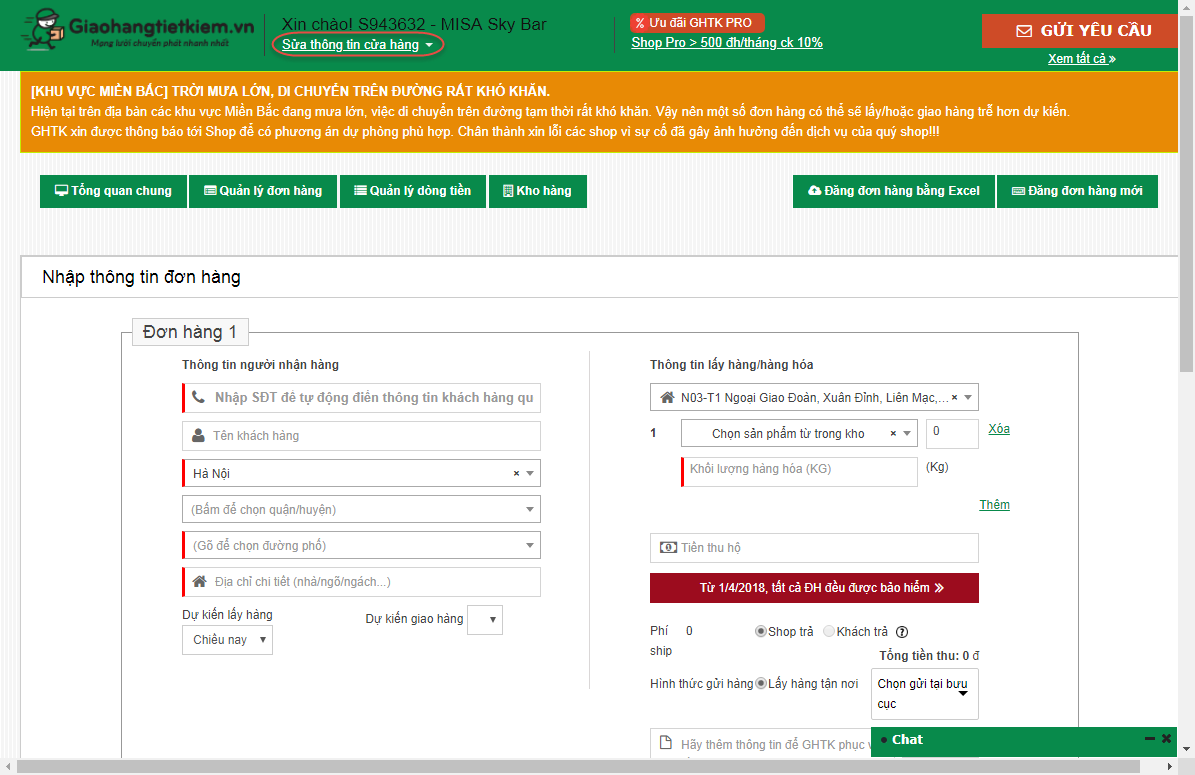The image size is (1195, 775).
Task: Open the Xem tất cả link
Action: pos(1081,59)
